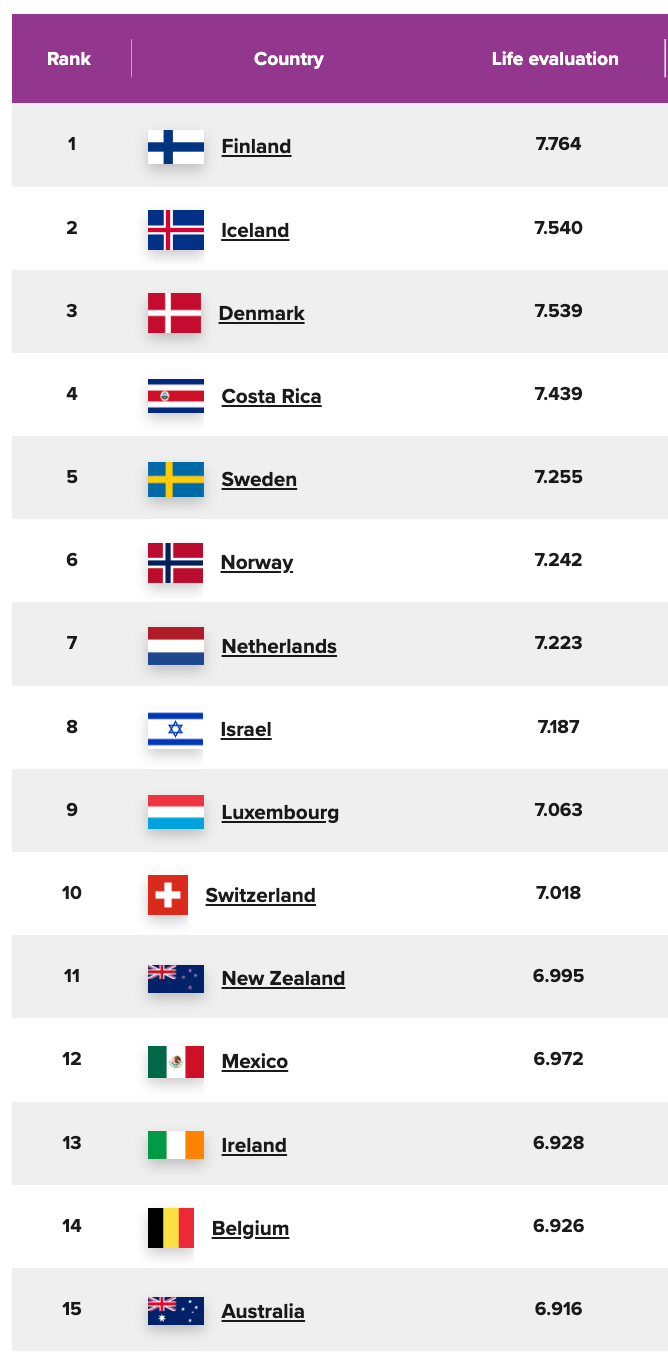Open the Ireland country link
The height and width of the screenshot is (1360, 668).
254,1145
